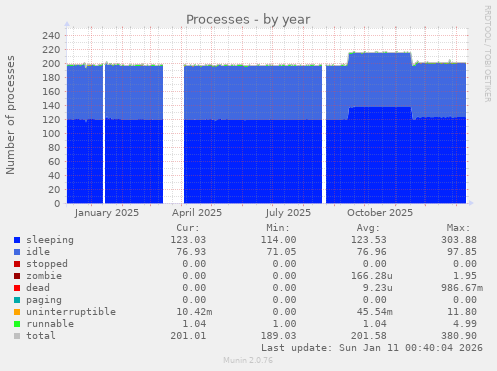Click total current value 201.01

coord(188,336)
